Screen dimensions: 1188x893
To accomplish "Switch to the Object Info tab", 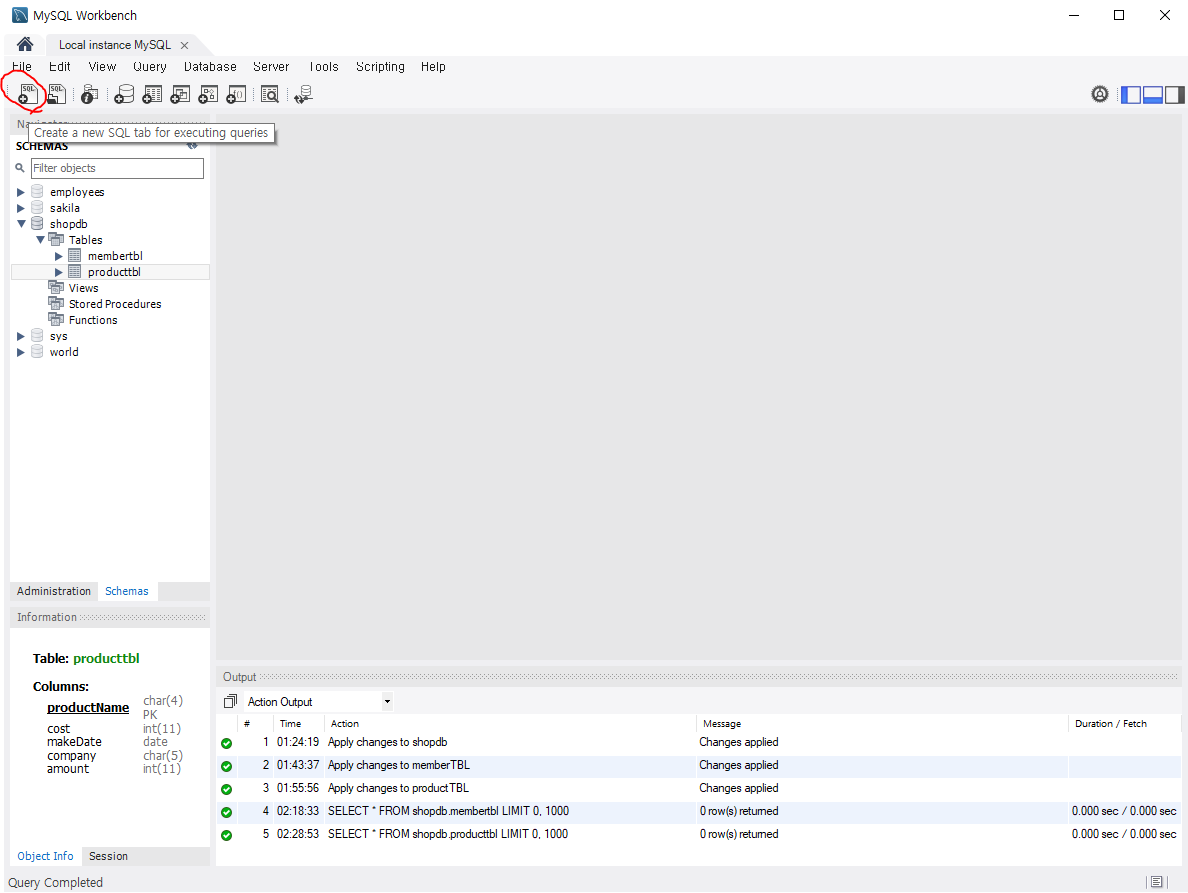I will point(45,856).
